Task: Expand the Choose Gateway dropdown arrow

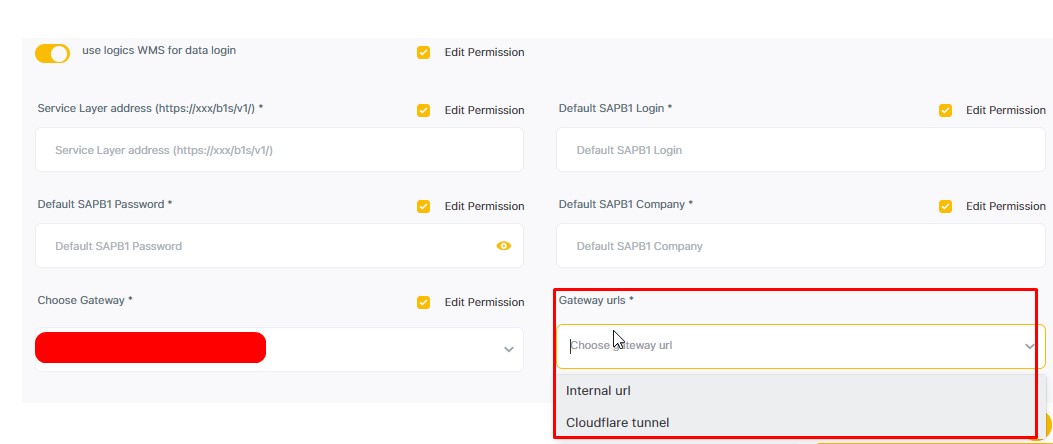Action: [508, 349]
